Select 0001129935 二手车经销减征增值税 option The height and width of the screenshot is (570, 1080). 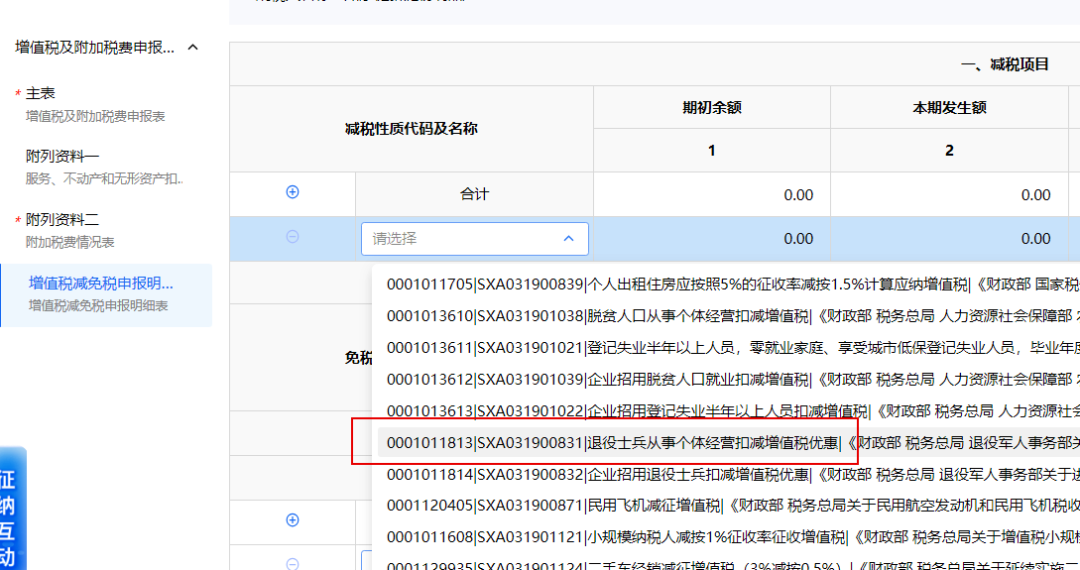pos(729,564)
